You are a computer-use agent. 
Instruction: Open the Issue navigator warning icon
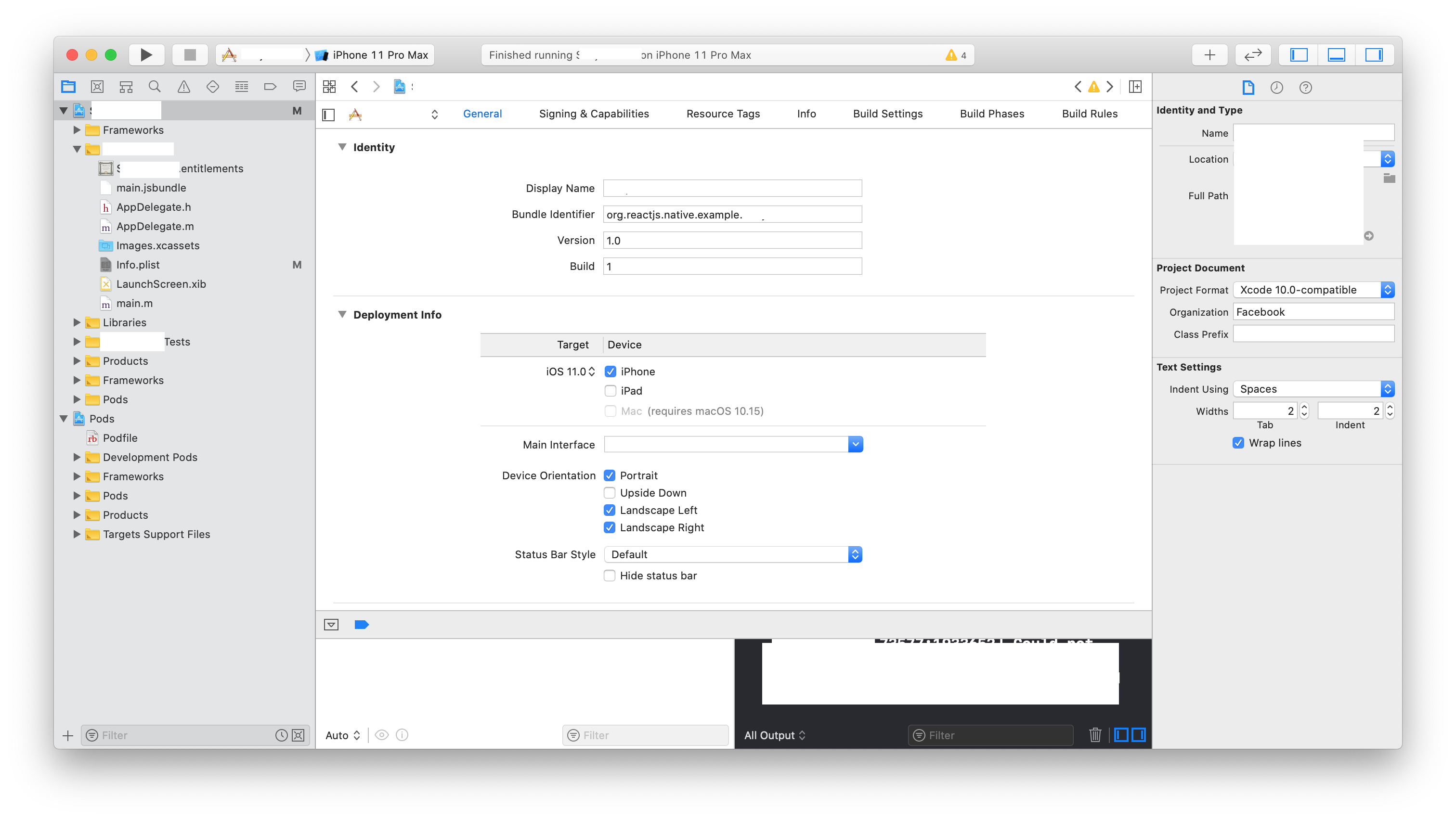coord(184,87)
